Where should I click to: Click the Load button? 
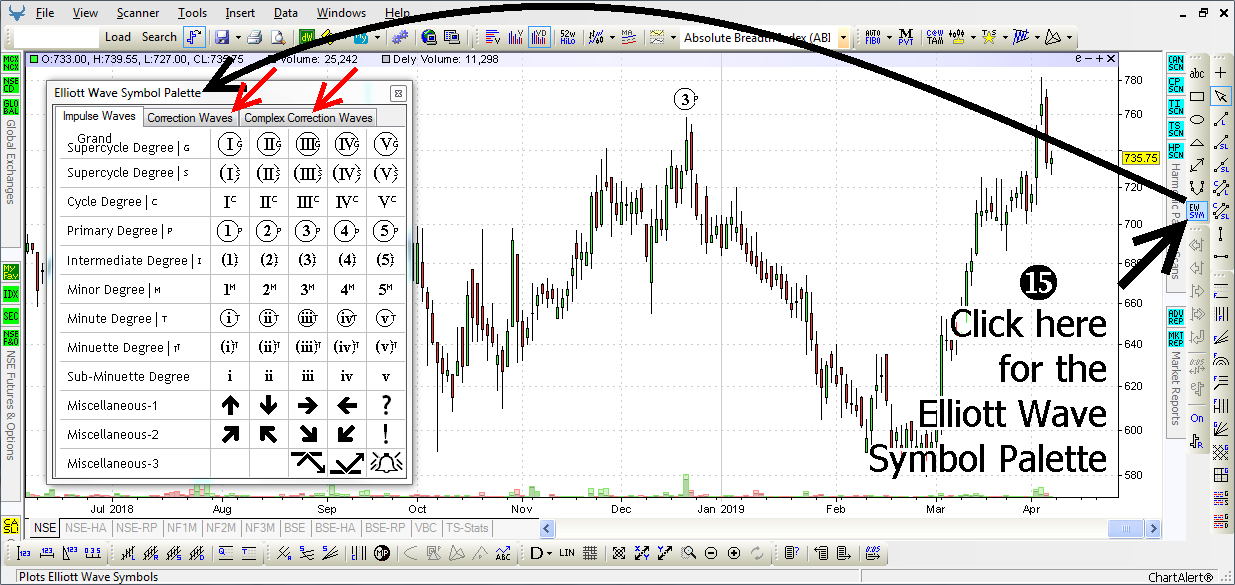(118, 37)
